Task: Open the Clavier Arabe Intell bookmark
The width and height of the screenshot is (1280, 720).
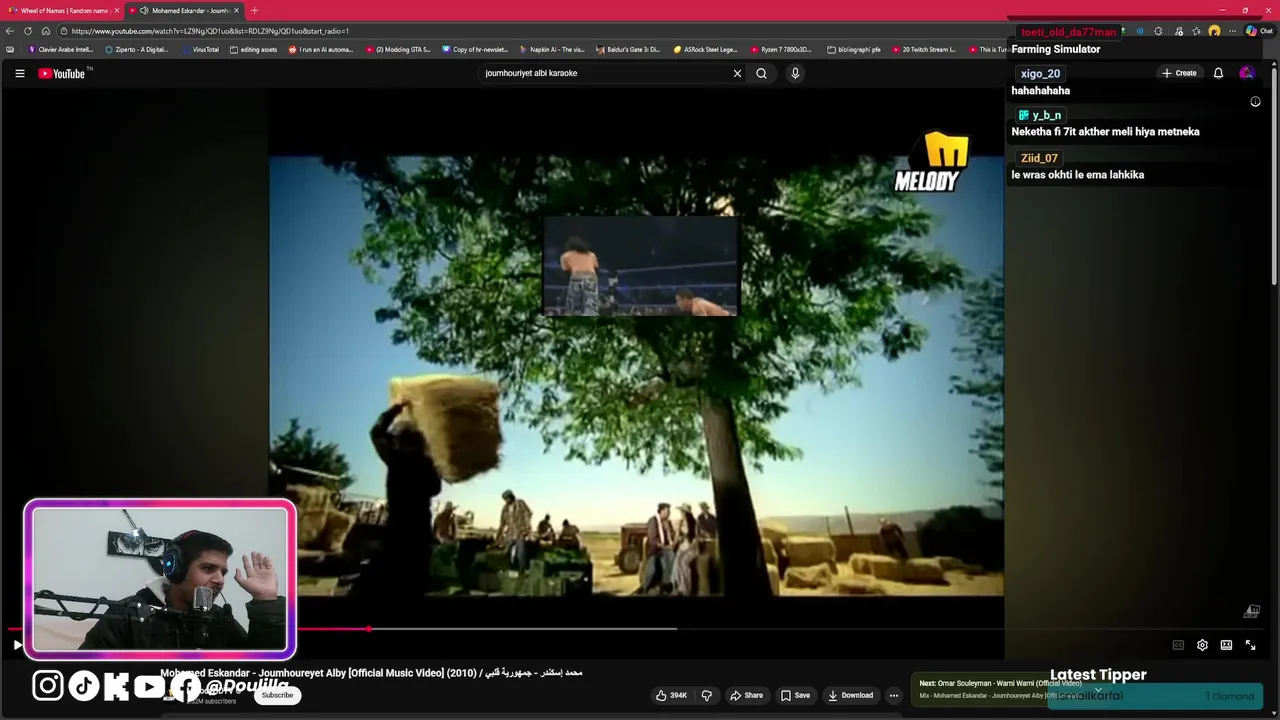Action: [61, 49]
